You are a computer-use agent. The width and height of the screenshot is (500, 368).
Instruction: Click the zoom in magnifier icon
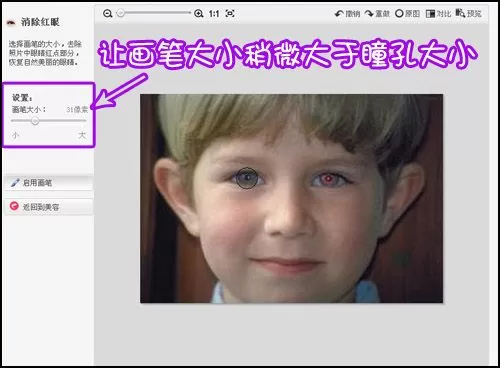click(x=199, y=14)
